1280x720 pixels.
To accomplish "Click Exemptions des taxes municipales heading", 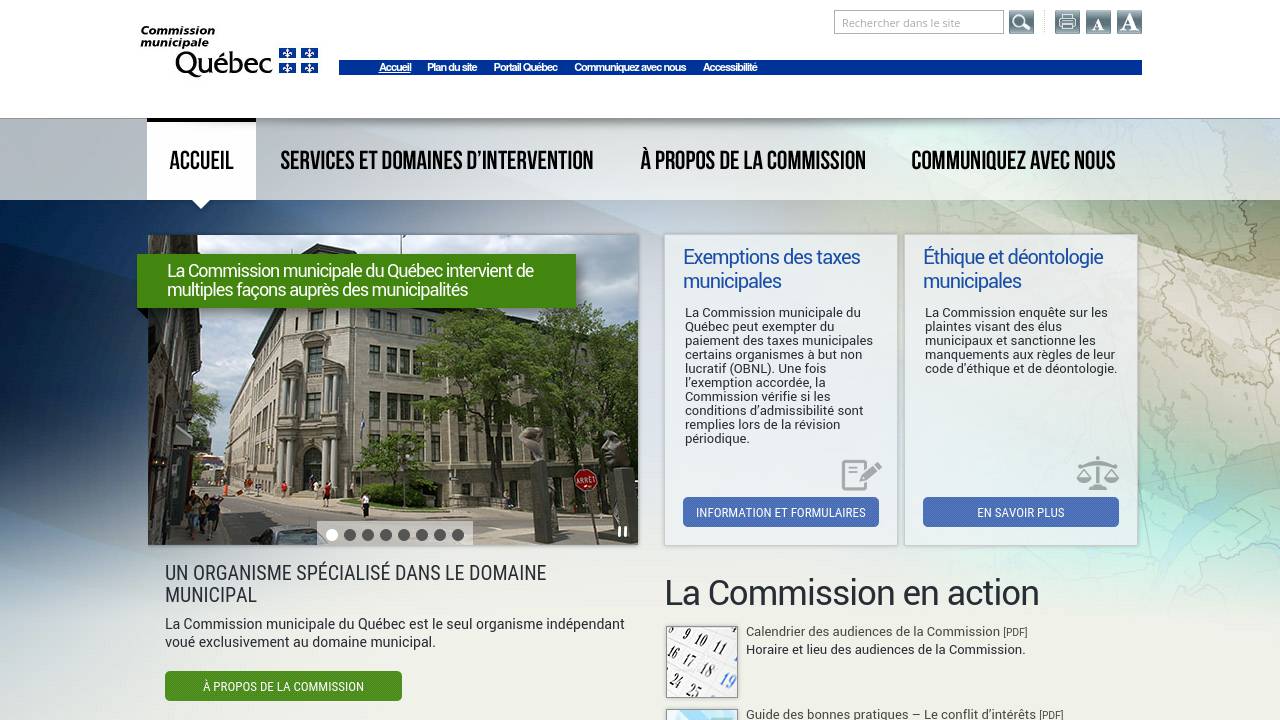I will click(x=771, y=269).
